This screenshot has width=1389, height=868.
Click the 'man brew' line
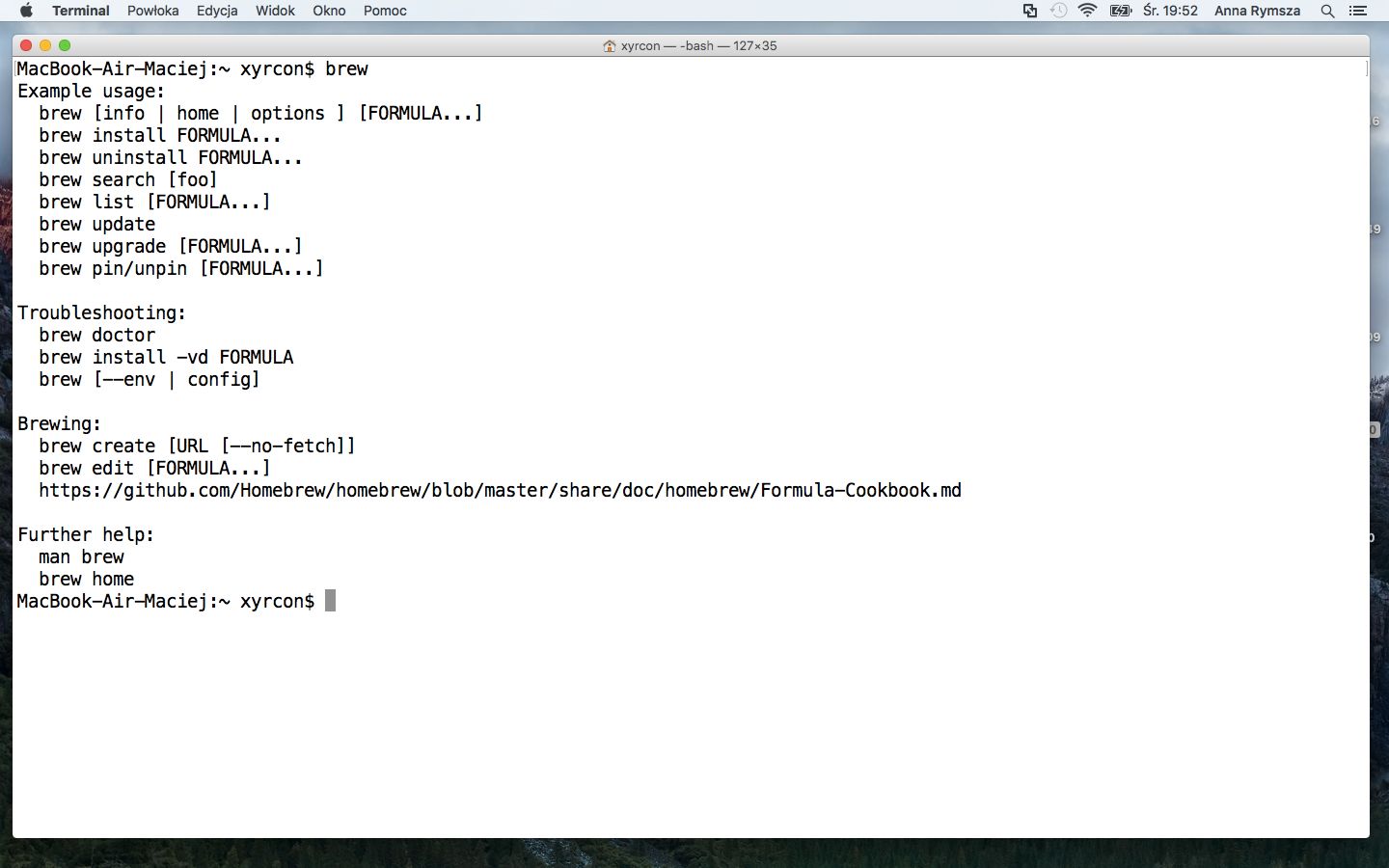pos(81,556)
